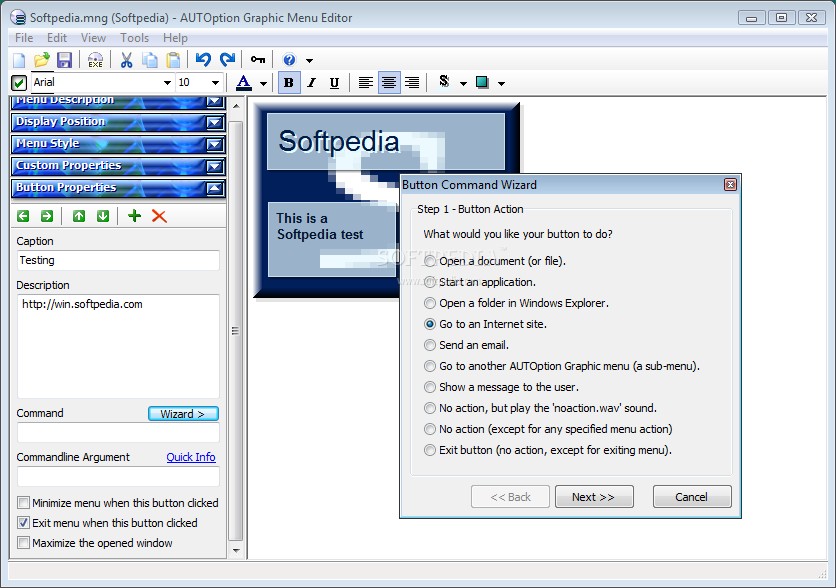The image size is (836, 588).
Task: Expand the Custom Properties panel
Action: (215, 166)
